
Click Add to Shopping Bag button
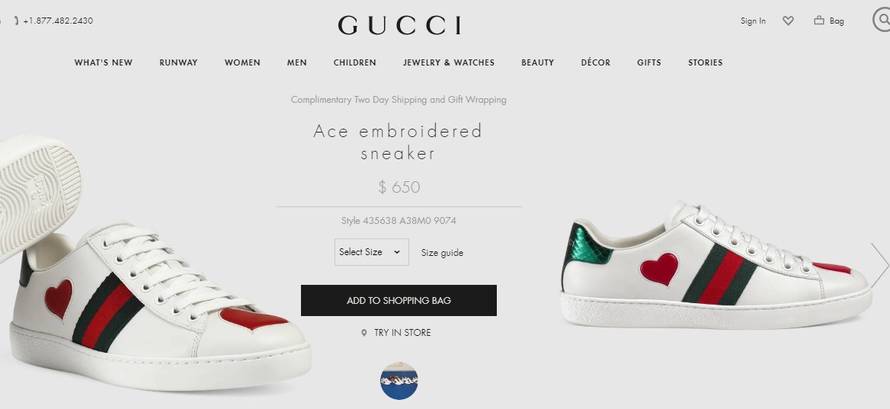point(398,300)
